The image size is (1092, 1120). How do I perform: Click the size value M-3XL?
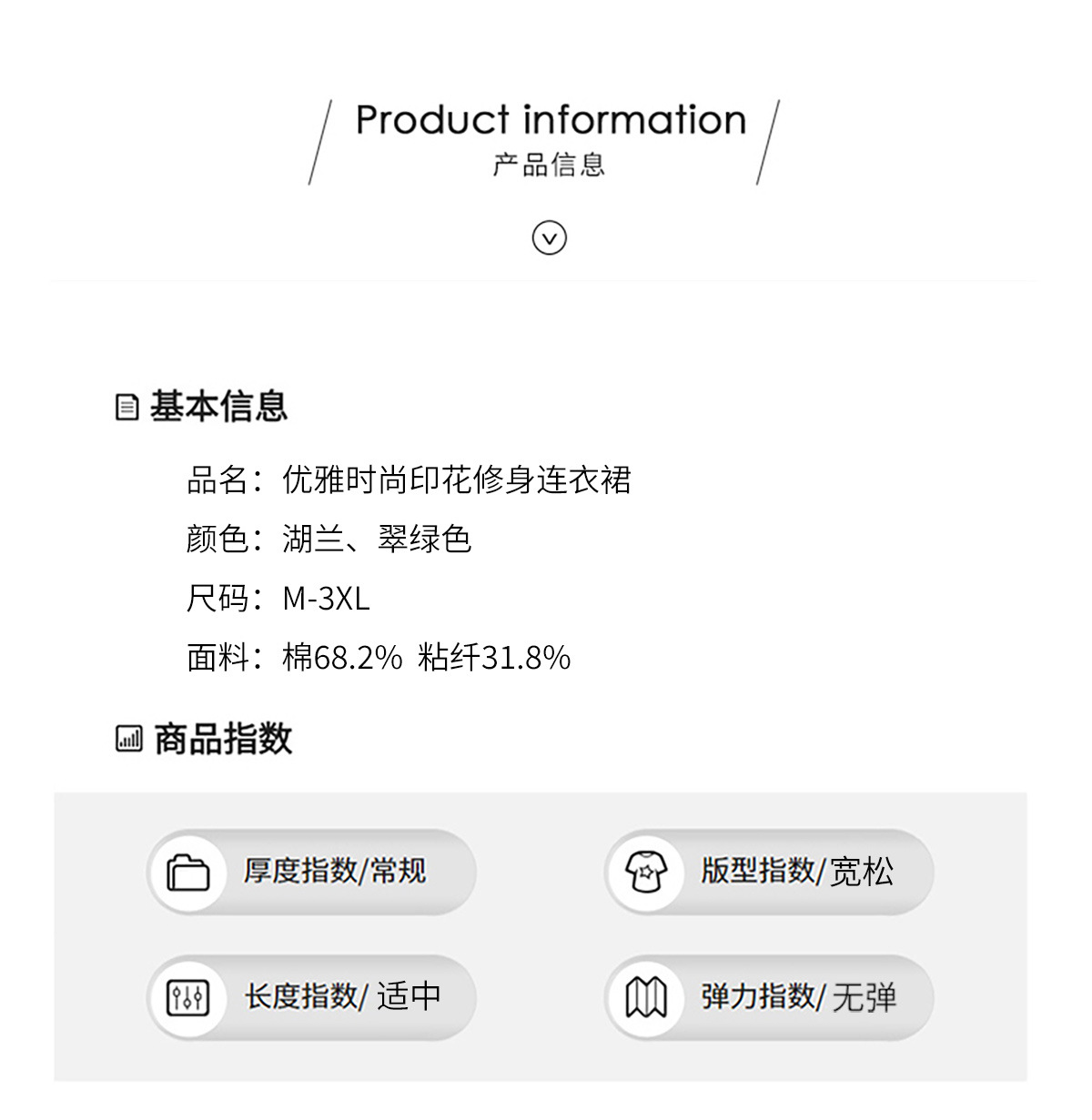pyautogui.click(x=326, y=598)
